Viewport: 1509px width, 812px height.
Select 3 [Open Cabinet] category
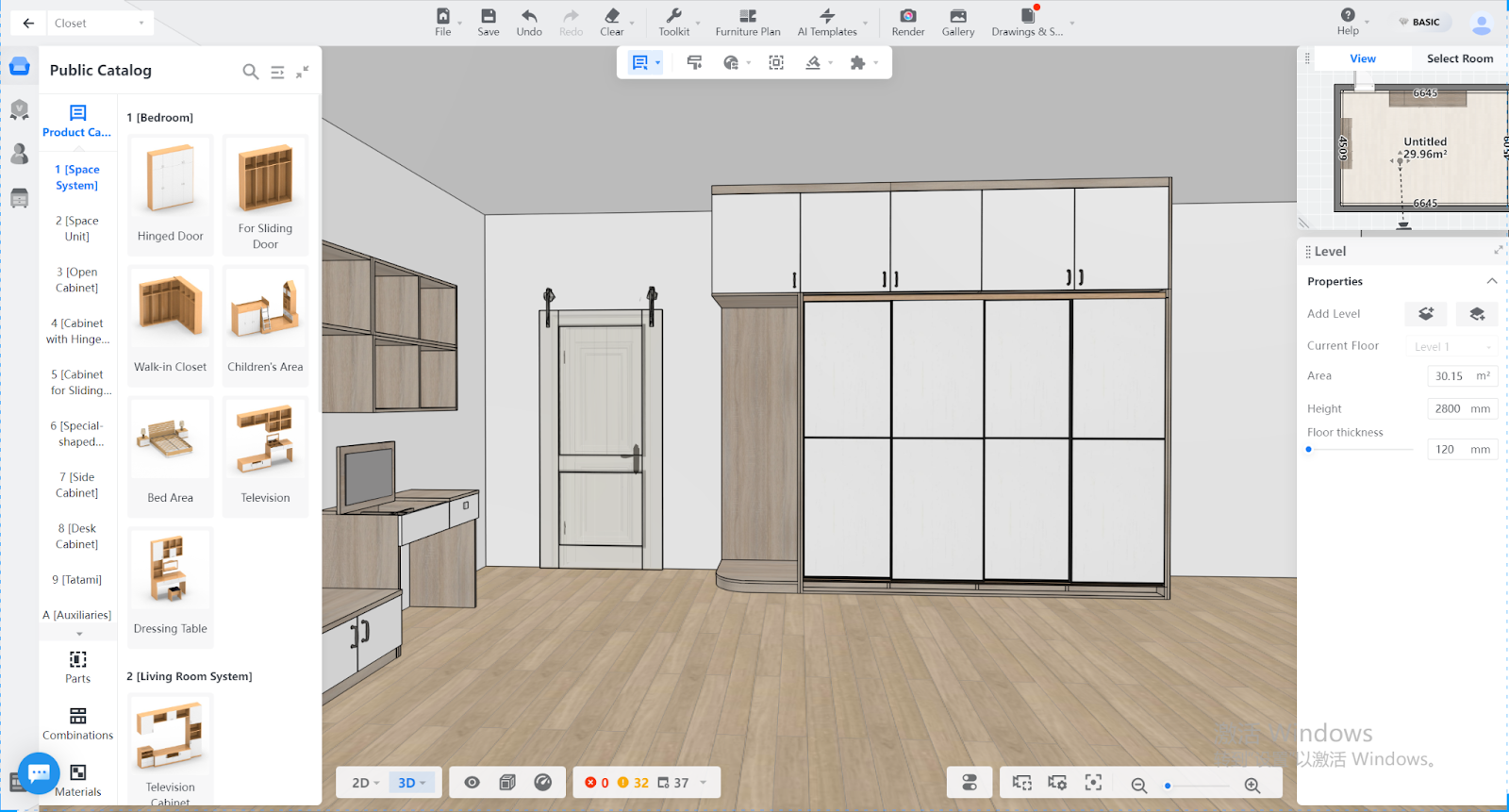pos(77,280)
